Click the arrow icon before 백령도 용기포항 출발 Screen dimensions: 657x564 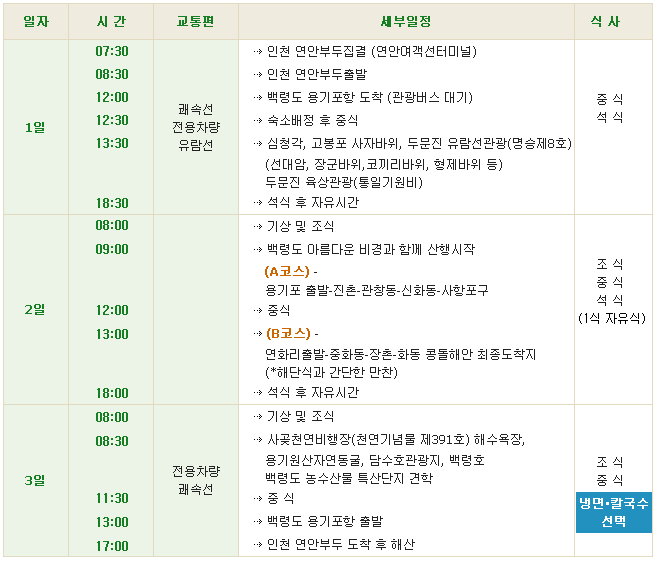pos(258,522)
